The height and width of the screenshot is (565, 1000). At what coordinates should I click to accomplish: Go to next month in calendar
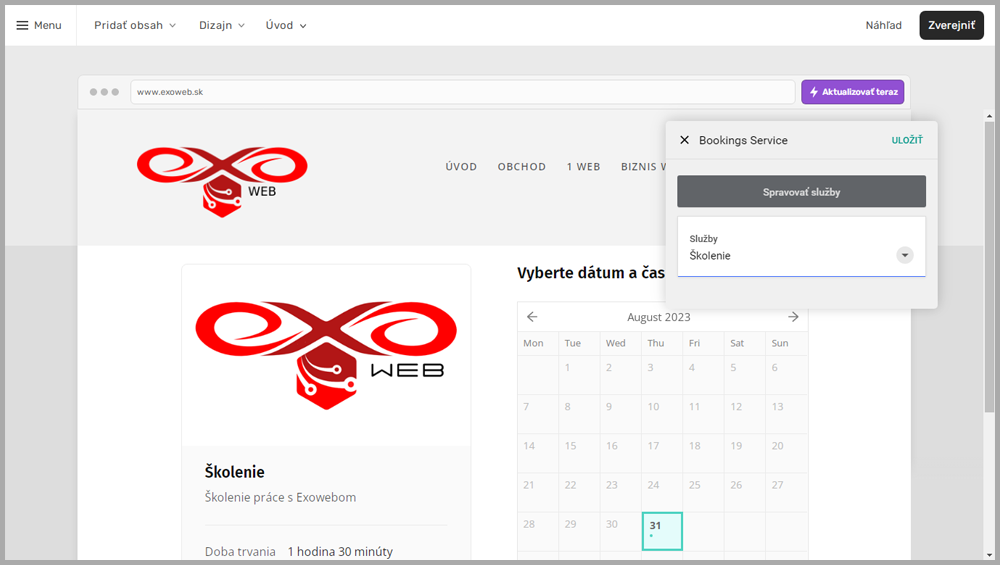pyautogui.click(x=793, y=317)
